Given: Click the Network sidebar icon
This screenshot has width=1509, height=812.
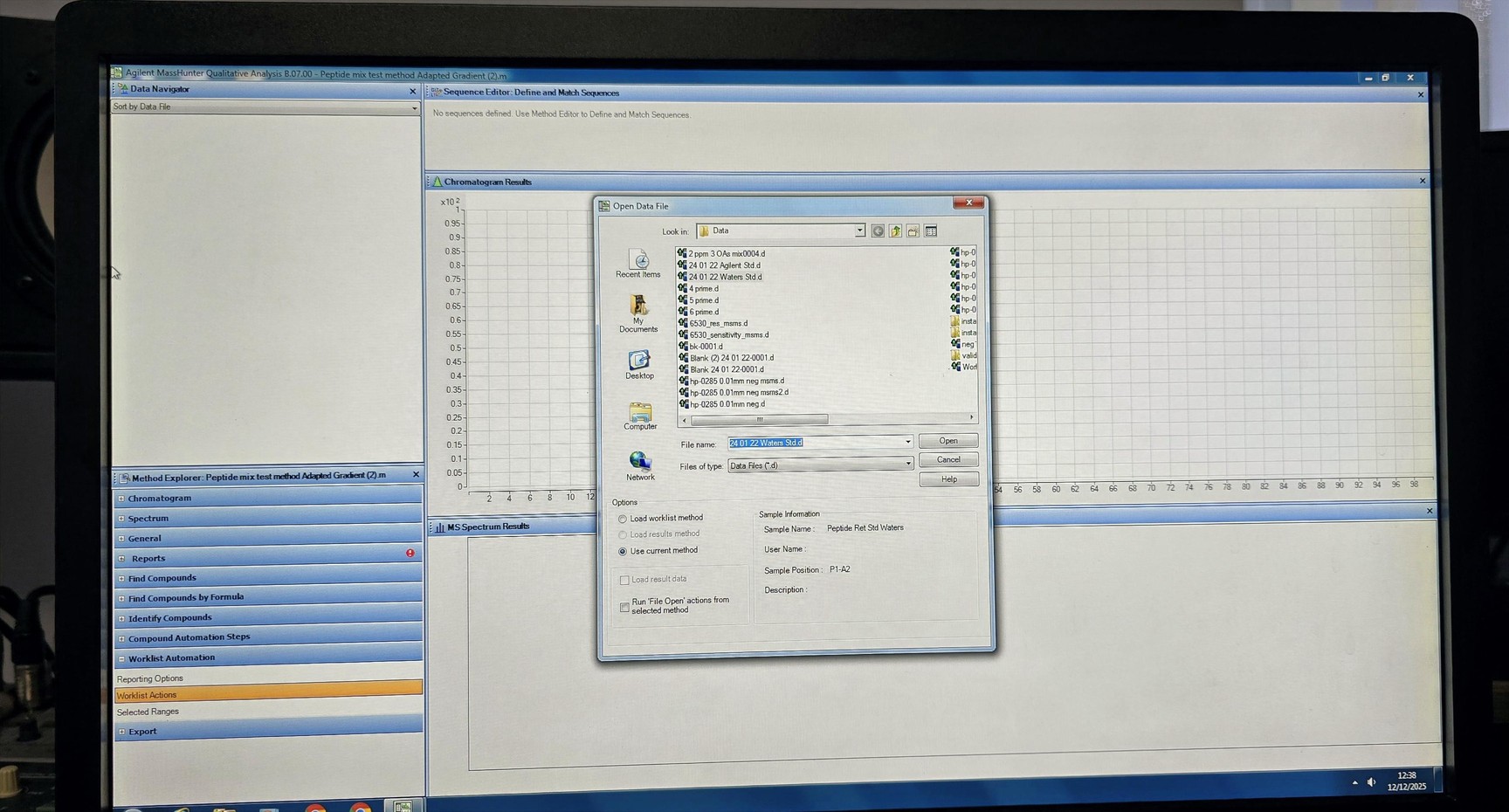Looking at the screenshot, I should tap(639, 464).
